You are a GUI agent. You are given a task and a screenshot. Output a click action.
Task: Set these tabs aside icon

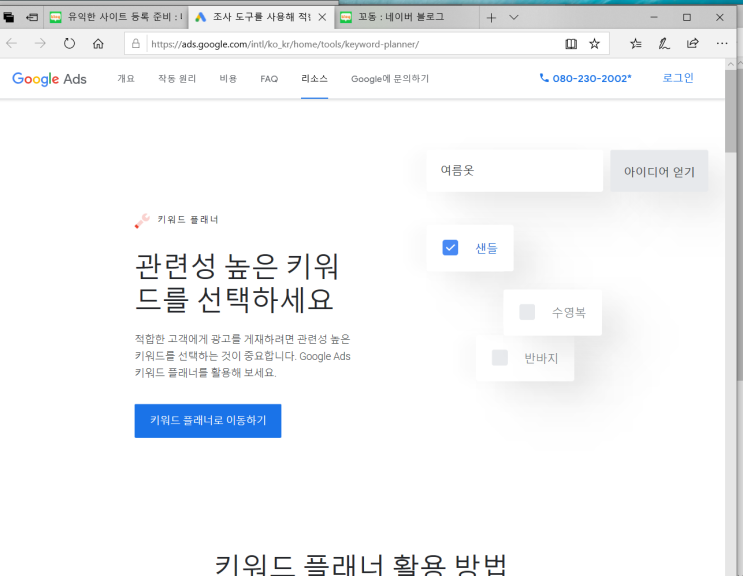[x=32, y=18]
